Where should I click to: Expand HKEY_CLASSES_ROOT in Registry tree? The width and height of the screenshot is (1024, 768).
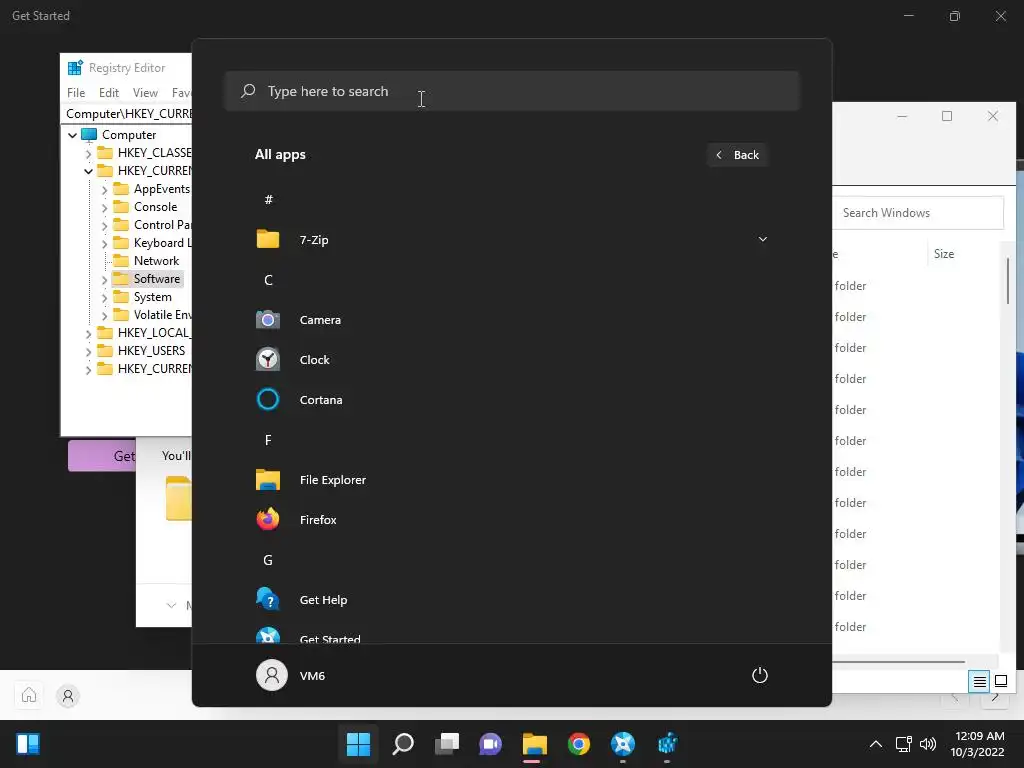click(88, 153)
